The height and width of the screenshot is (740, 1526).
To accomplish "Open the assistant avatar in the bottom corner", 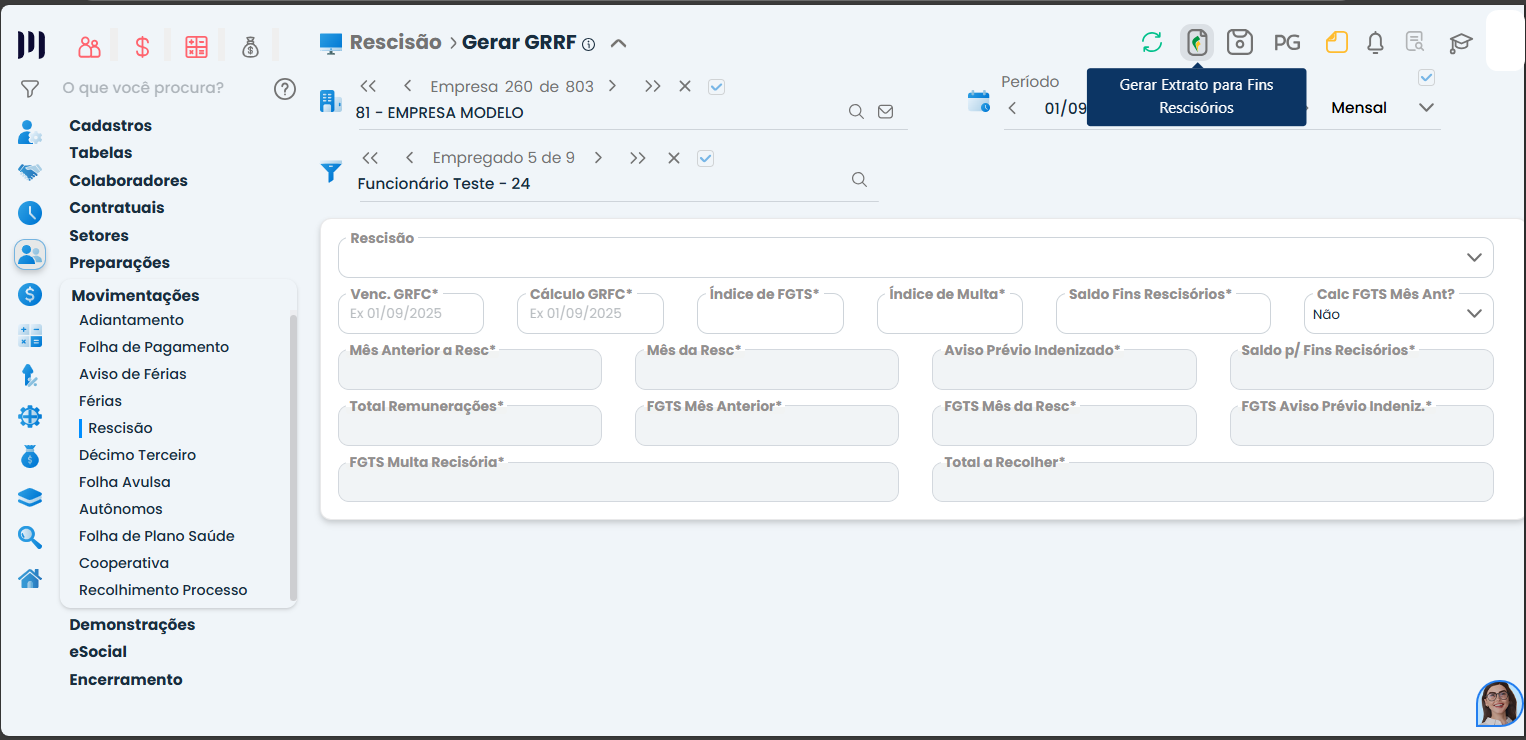I will coord(1499,703).
